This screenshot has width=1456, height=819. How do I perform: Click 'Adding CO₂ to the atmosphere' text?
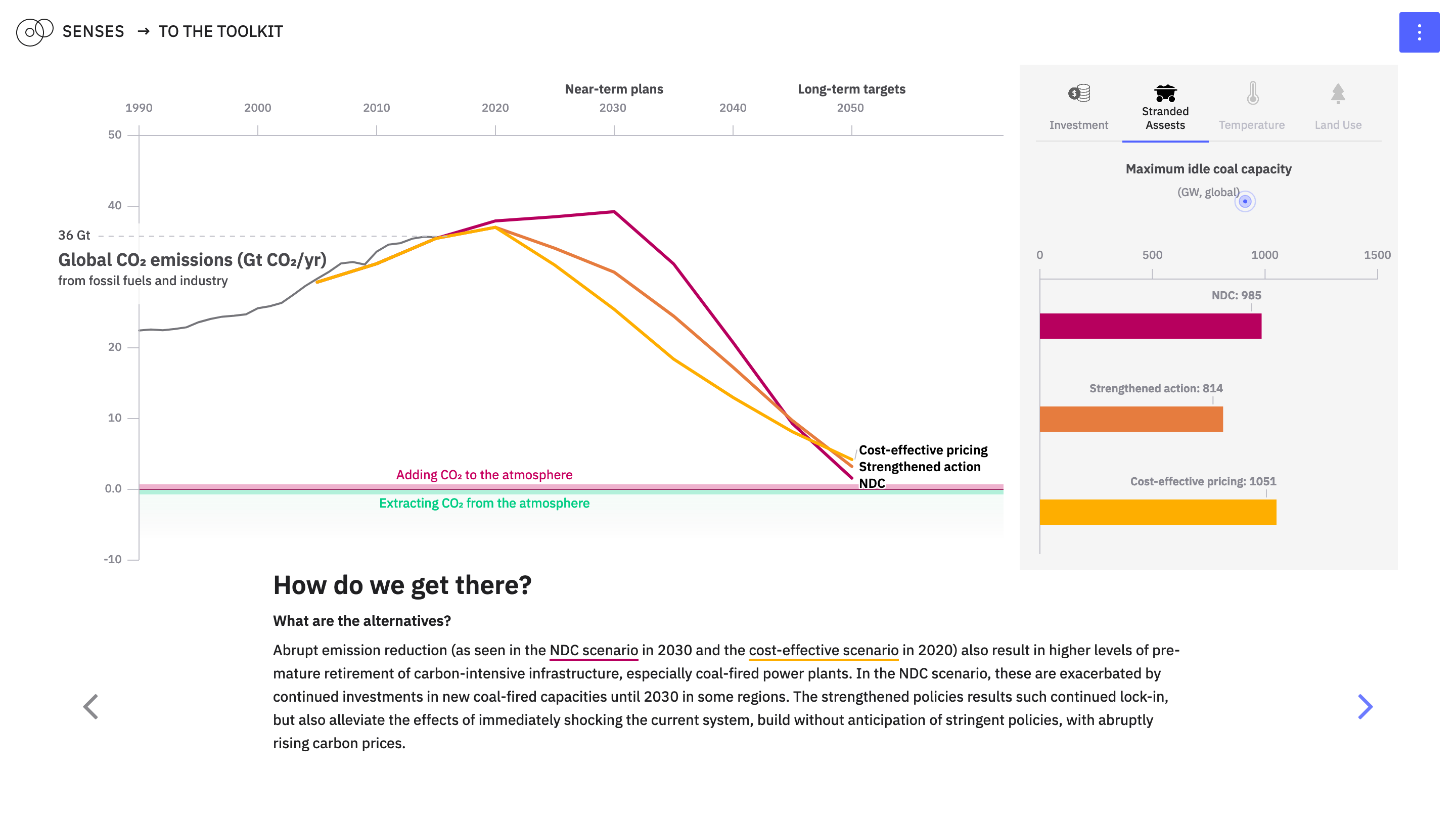tap(484, 475)
